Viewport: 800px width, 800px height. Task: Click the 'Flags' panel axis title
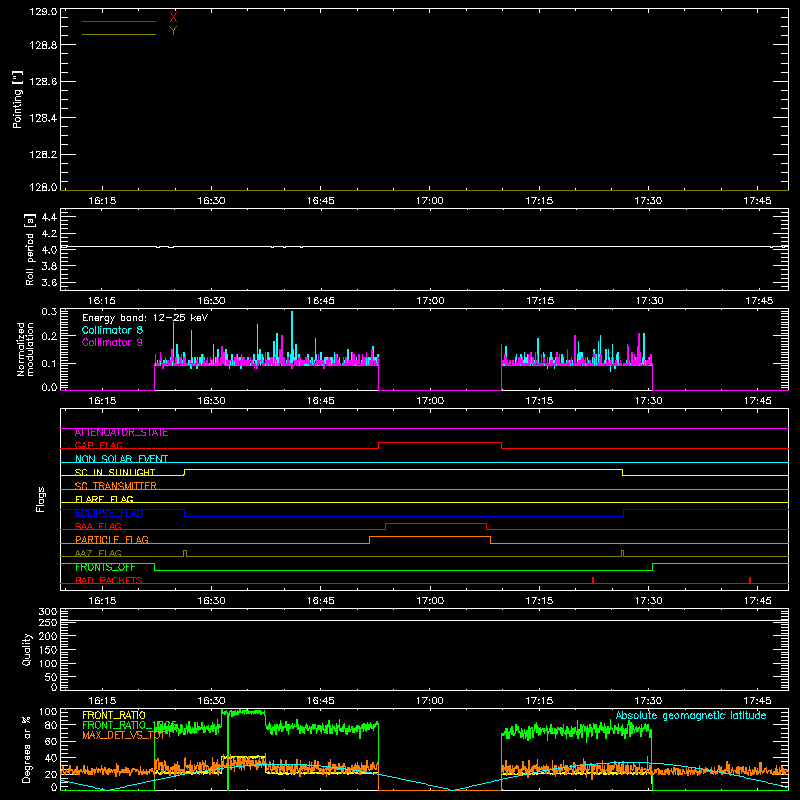click(41, 499)
